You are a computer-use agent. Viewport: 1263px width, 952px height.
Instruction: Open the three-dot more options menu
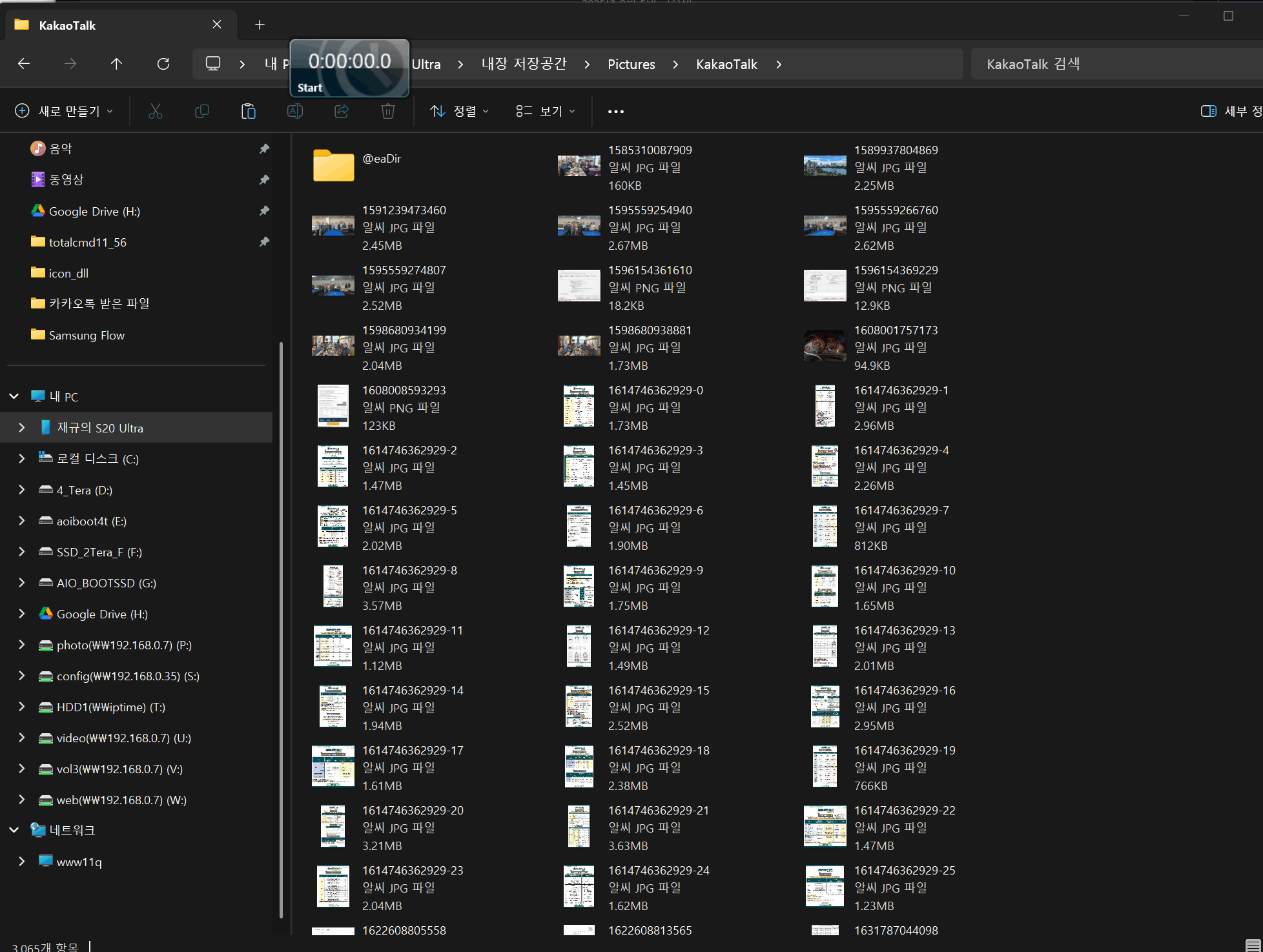(x=616, y=111)
